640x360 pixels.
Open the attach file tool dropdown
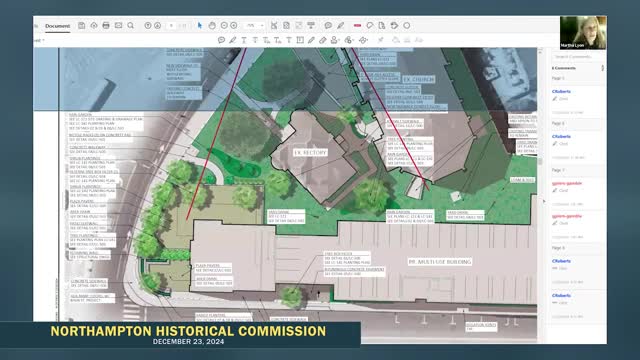click(x=349, y=40)
